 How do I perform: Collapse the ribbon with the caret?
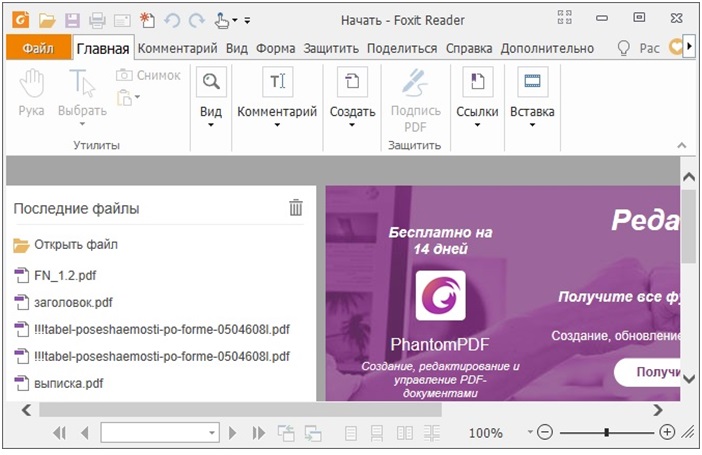coord(681,145)
